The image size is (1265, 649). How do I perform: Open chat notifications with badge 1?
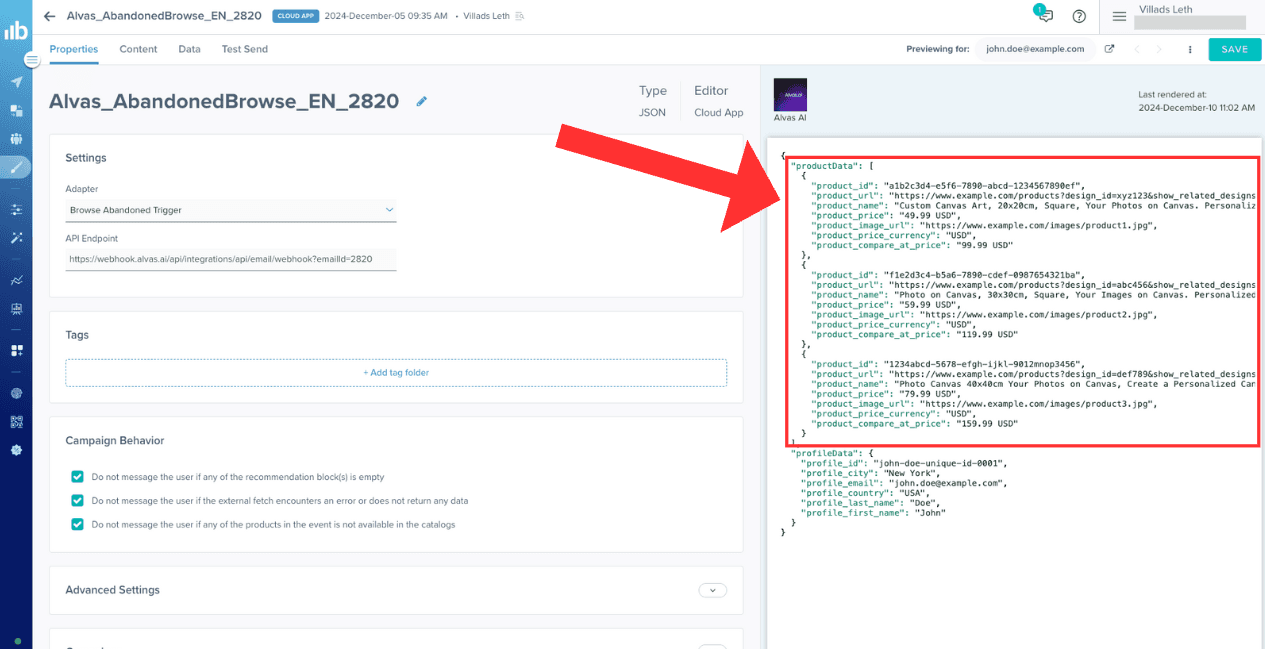tap(1044, 14)
